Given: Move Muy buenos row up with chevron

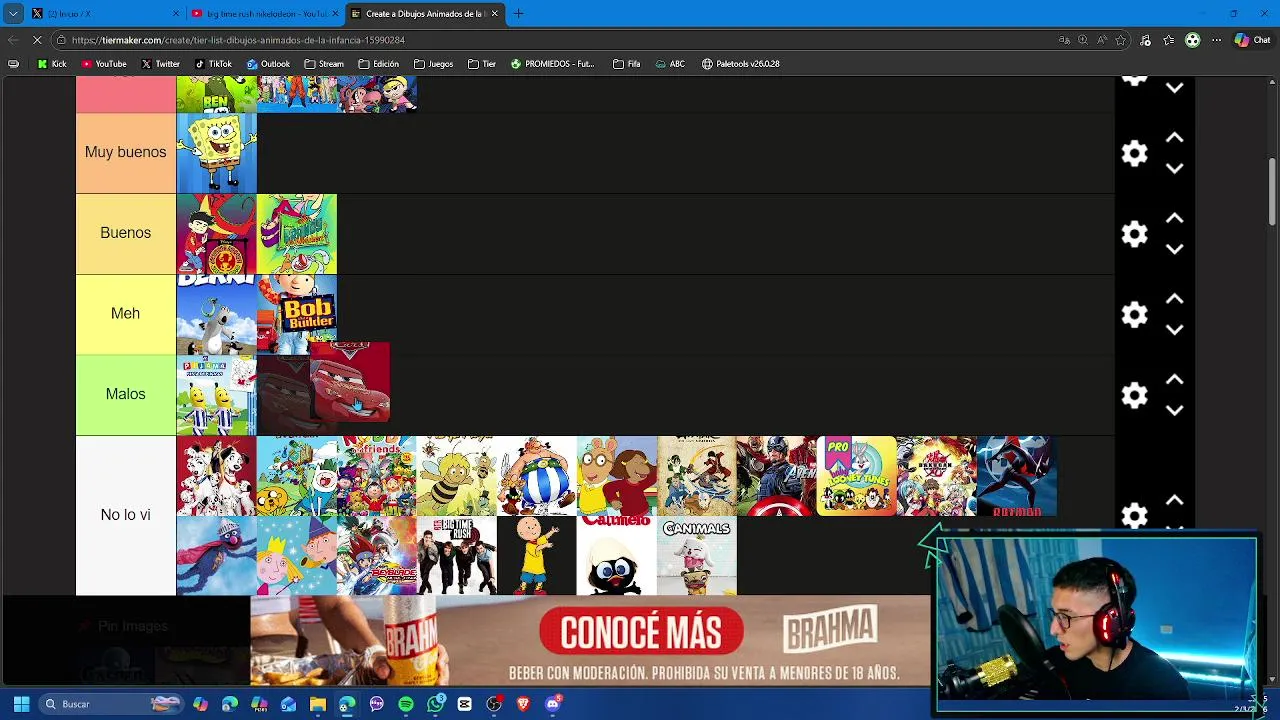Looking at the screenshot, I should [1175, 138].
